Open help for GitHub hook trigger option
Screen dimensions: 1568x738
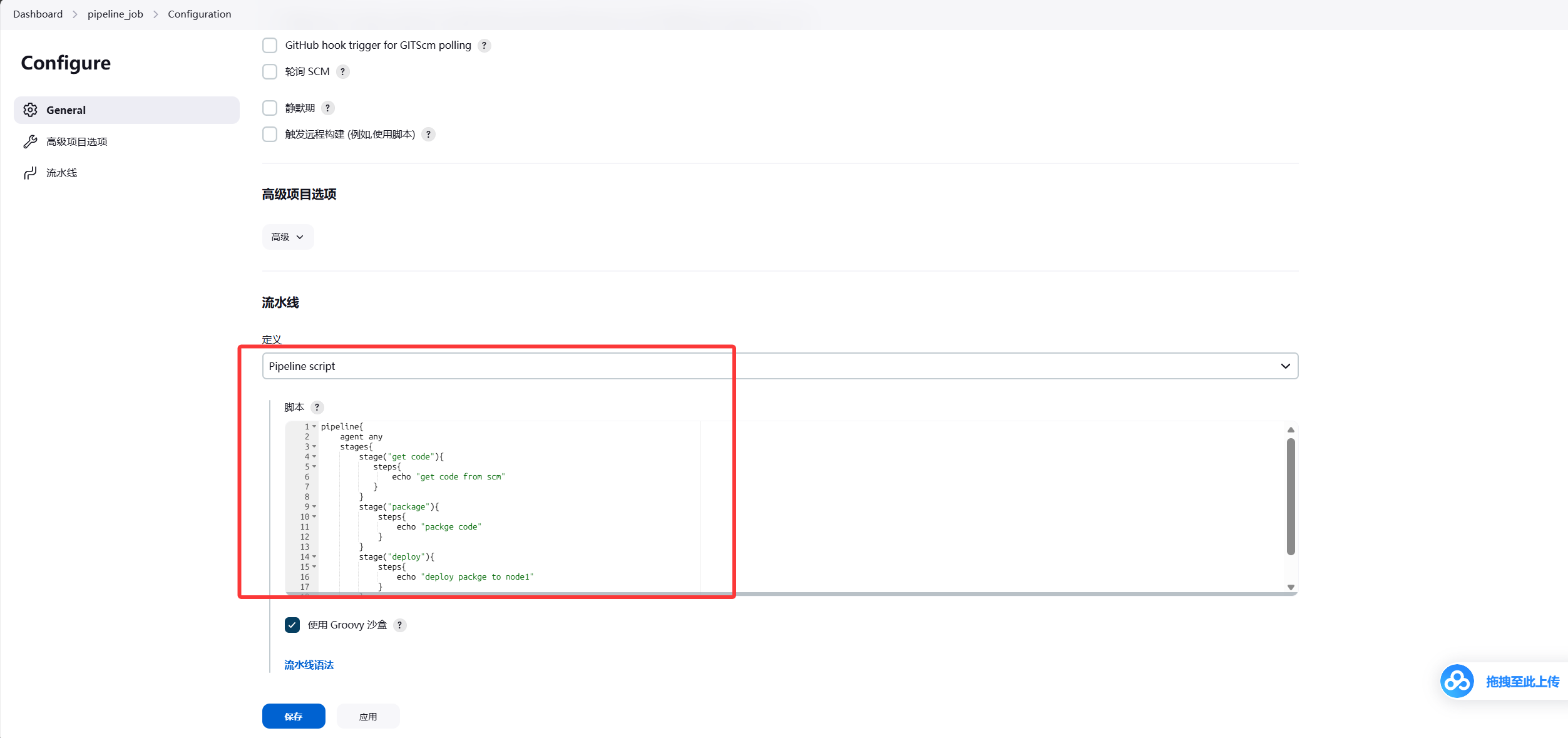[x=484, y=46]
